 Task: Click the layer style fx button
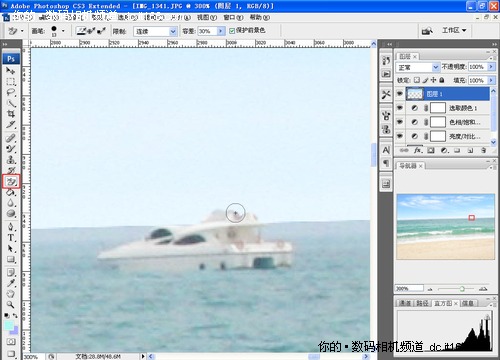tap(418, 151)
